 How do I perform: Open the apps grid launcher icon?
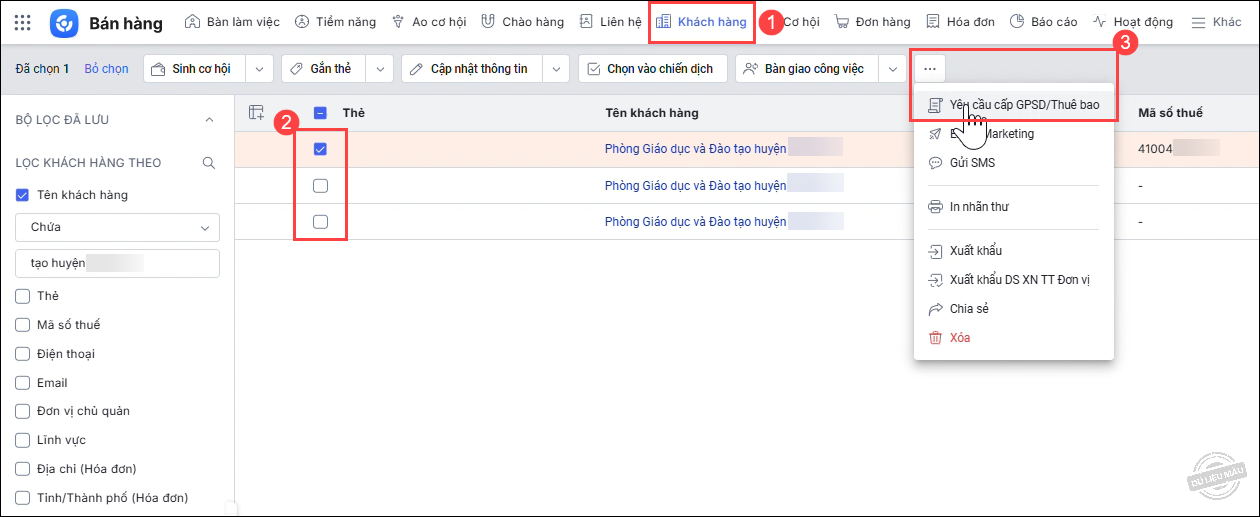click(x=22, y=22)
